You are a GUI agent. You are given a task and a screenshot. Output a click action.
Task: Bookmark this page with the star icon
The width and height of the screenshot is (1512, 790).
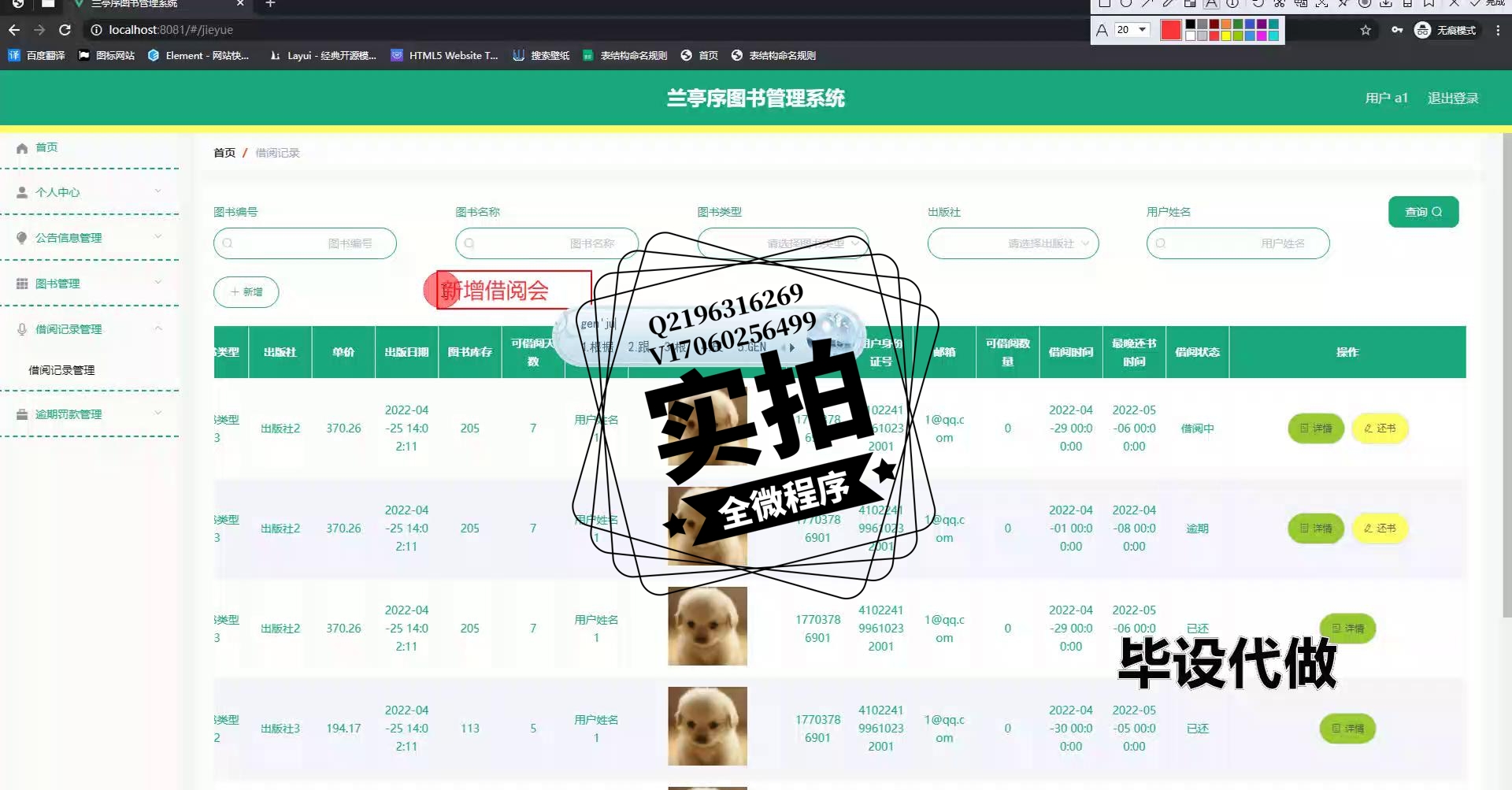1366,30
